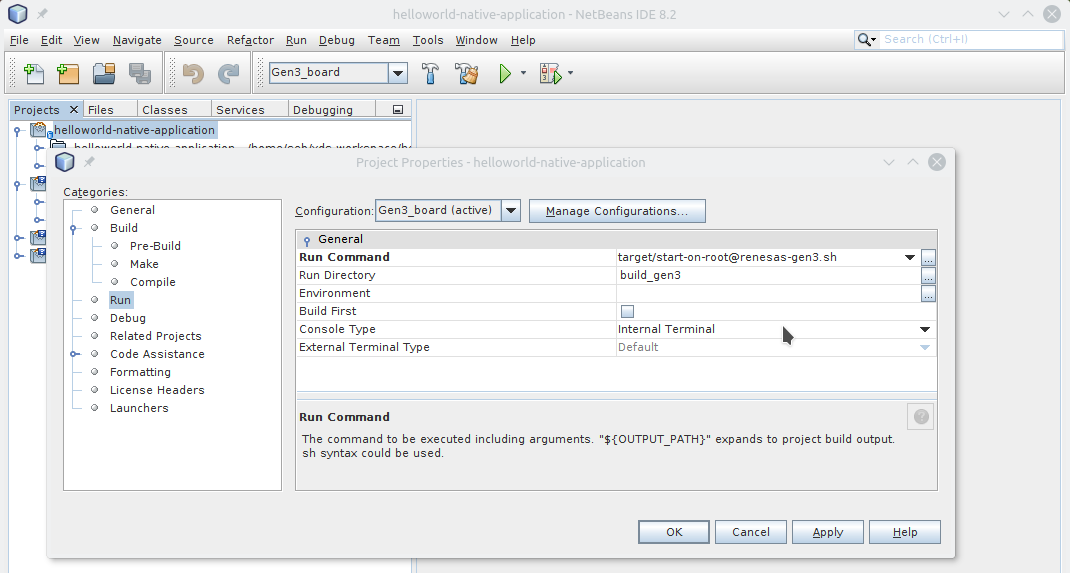Open the Gen3_board toolbar configuration dropdown
This screenshot has height=573, width=1070.
tap(398, 72)
